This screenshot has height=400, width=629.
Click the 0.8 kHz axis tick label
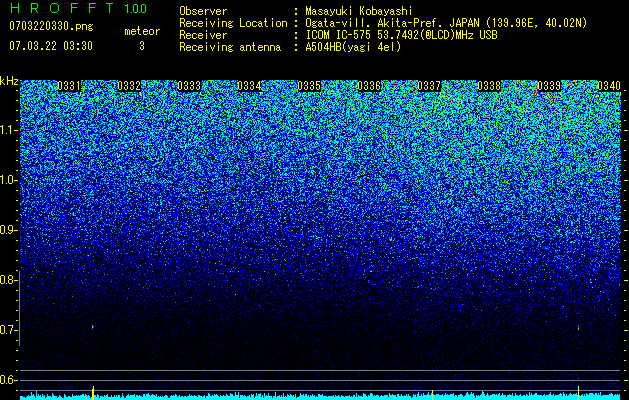coord(9,280)
